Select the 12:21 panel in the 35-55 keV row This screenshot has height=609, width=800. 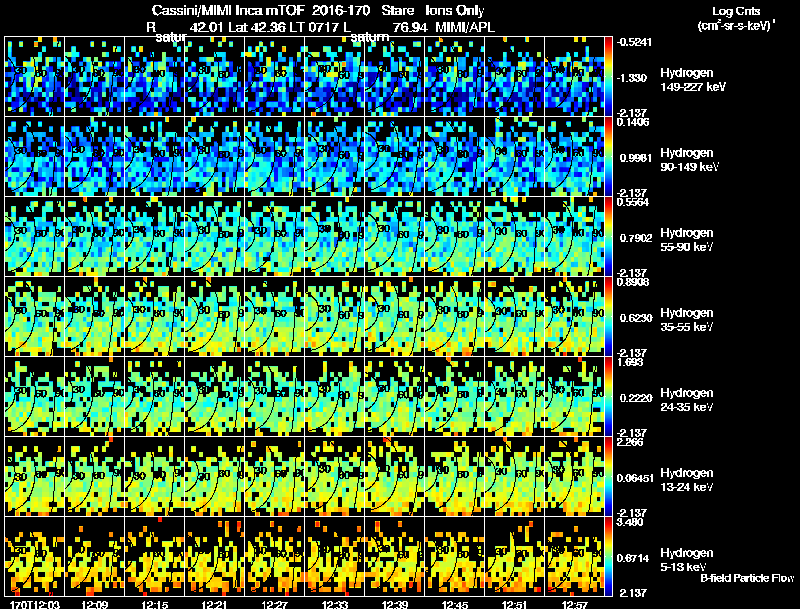coord(215,317)
